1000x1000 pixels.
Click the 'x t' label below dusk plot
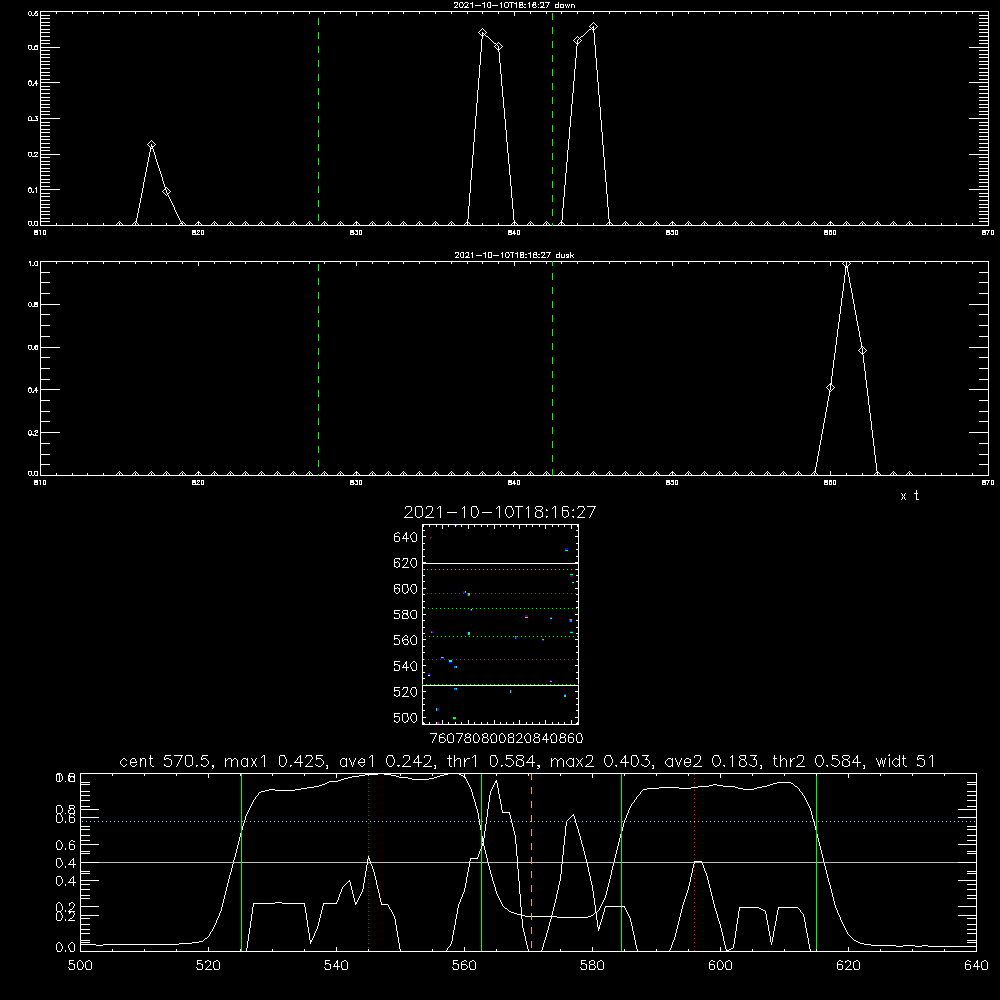909,496
